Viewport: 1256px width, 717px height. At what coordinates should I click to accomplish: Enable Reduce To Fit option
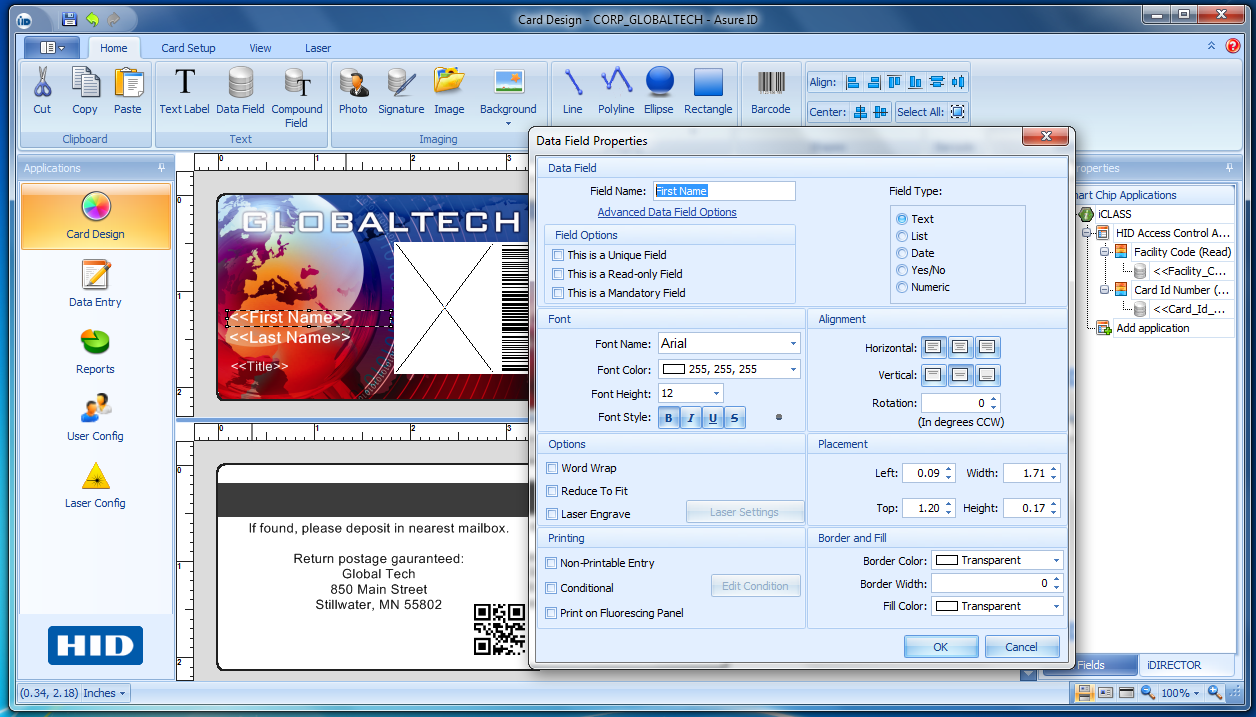pyautogui.click(x=552, y=491)
